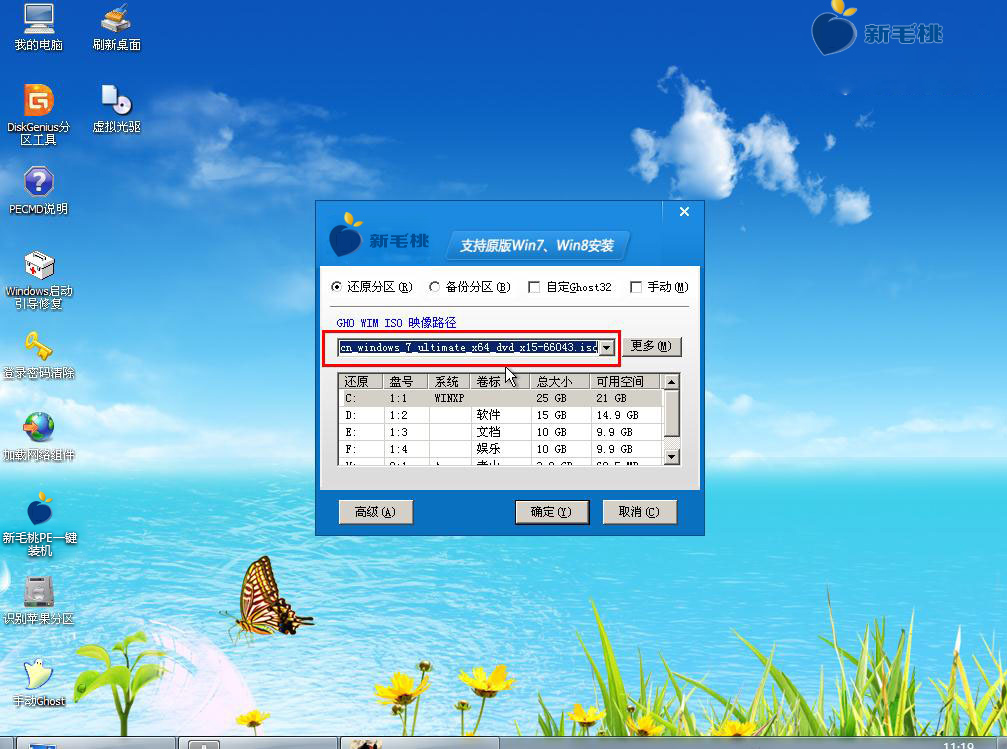Select the E: partition row
The width and height of the screenshot is (1007, 749).
pyautogui.click(x=501, y=432)
